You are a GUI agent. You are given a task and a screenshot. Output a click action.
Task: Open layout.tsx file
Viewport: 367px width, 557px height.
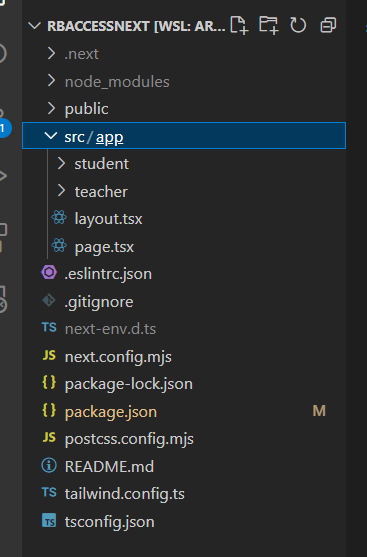(108, 219)
